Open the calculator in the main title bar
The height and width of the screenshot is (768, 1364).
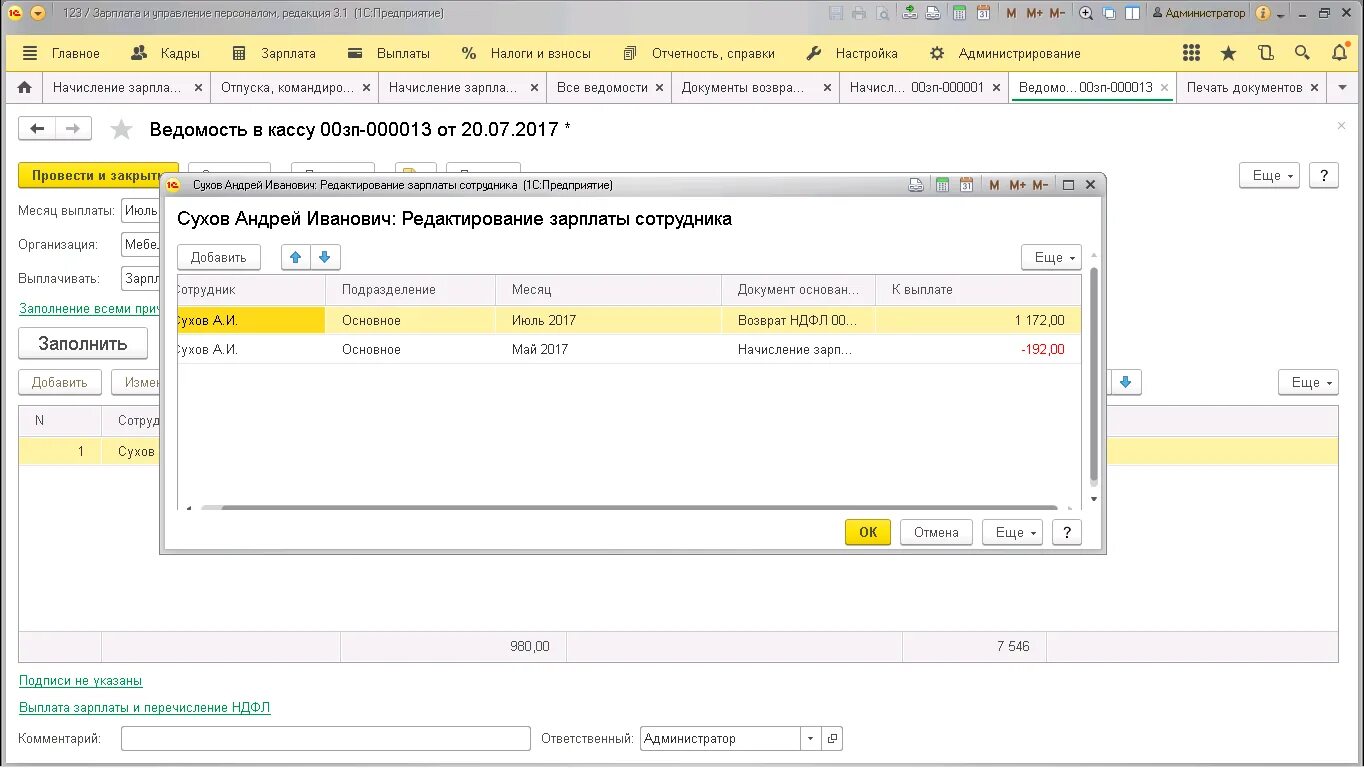tap(960, 13)
